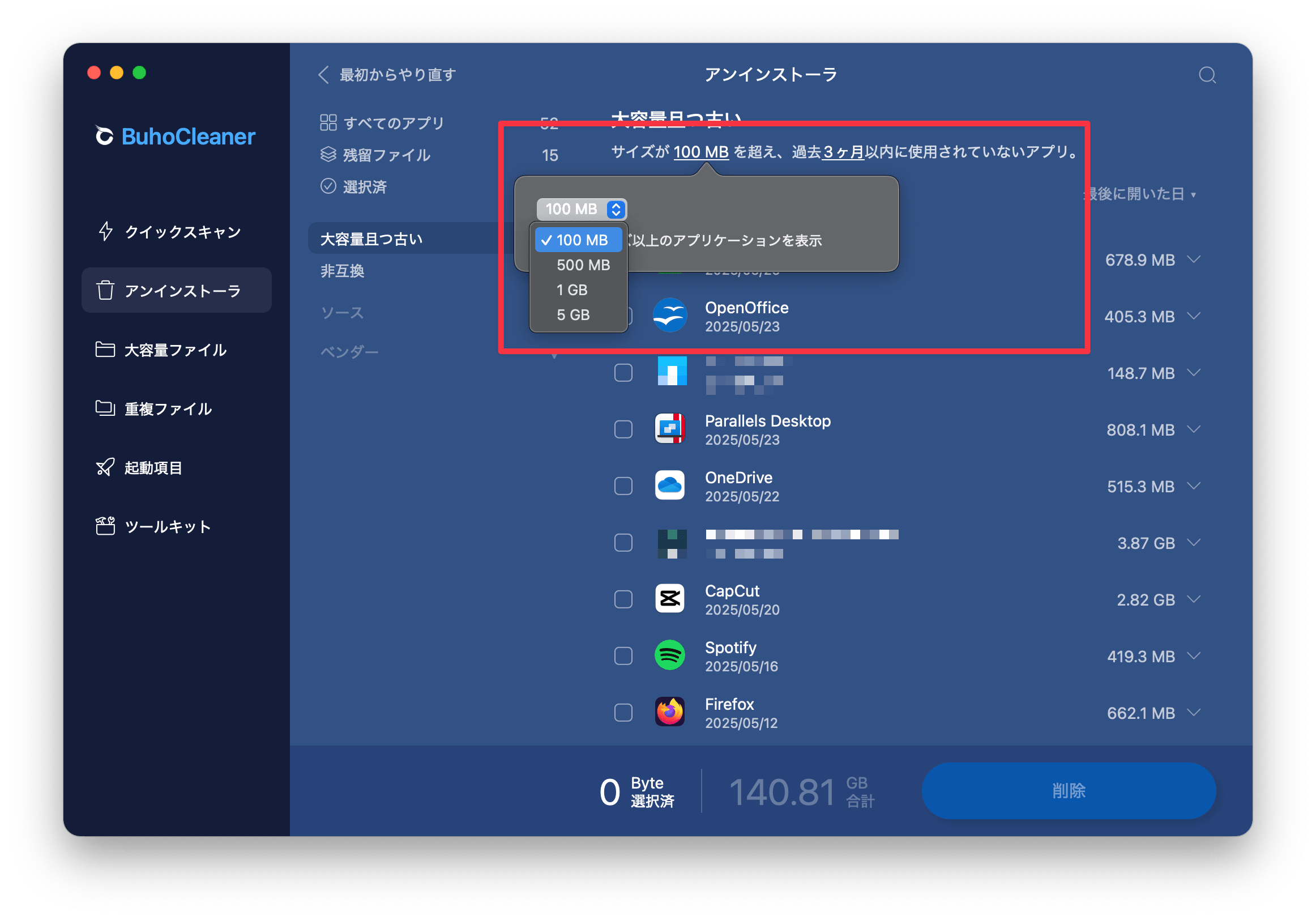The width and height of the screenshot is (1316, 920).
Task: Click the CapCut app icon
Action: pos(669,598)
